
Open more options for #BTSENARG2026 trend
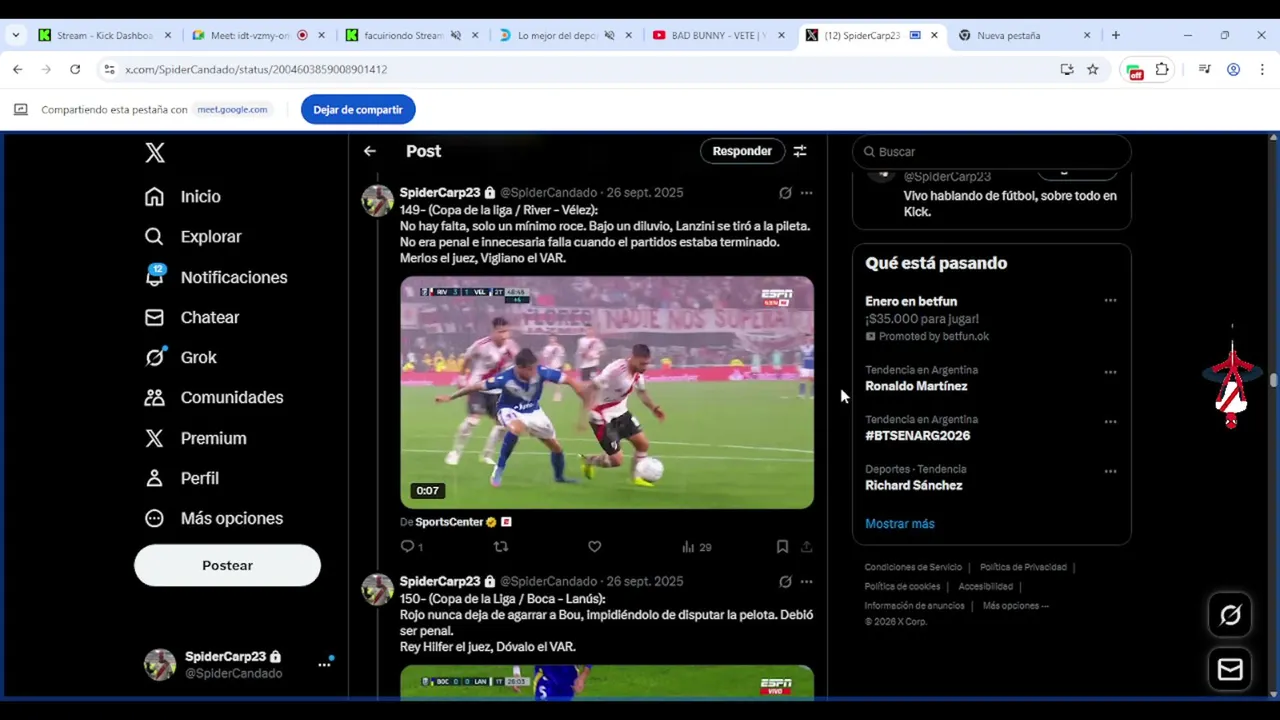tap(1110, 422)
